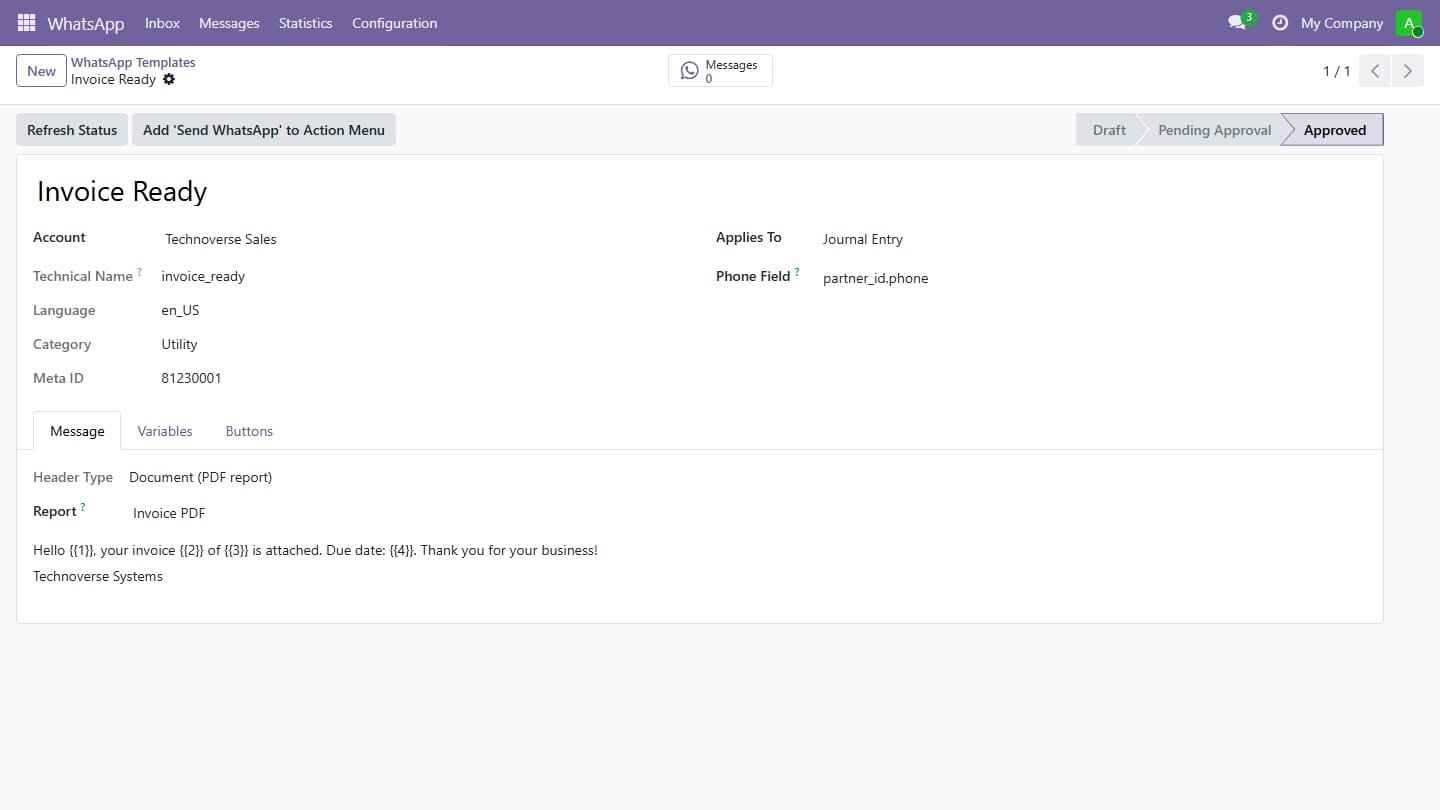The height and width of the screenshot is (810, 1440).
Task: Open the Configuration menu
Action: pyautogui.click(x=394, y=23)
